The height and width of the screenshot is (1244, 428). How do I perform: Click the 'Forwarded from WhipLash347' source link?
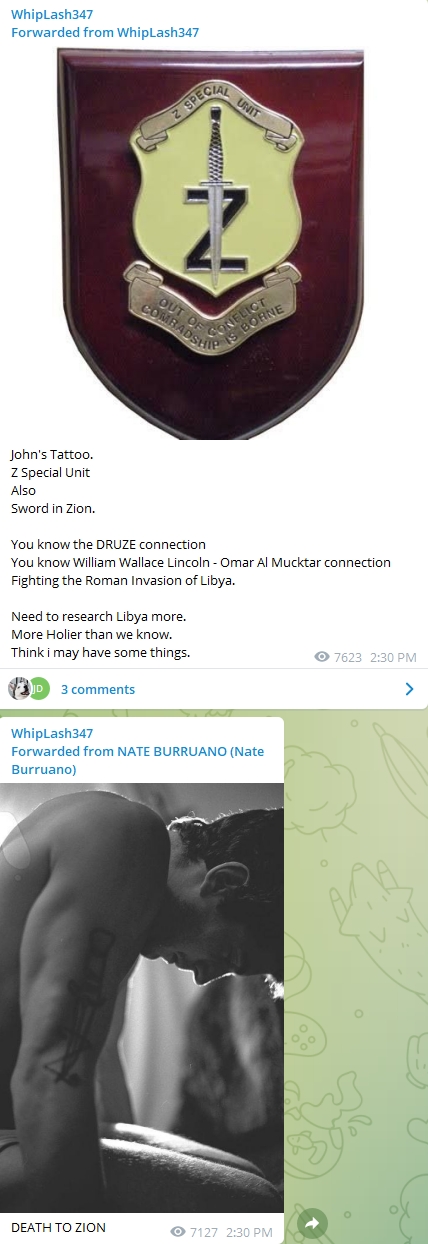click(x=105, y=32)
